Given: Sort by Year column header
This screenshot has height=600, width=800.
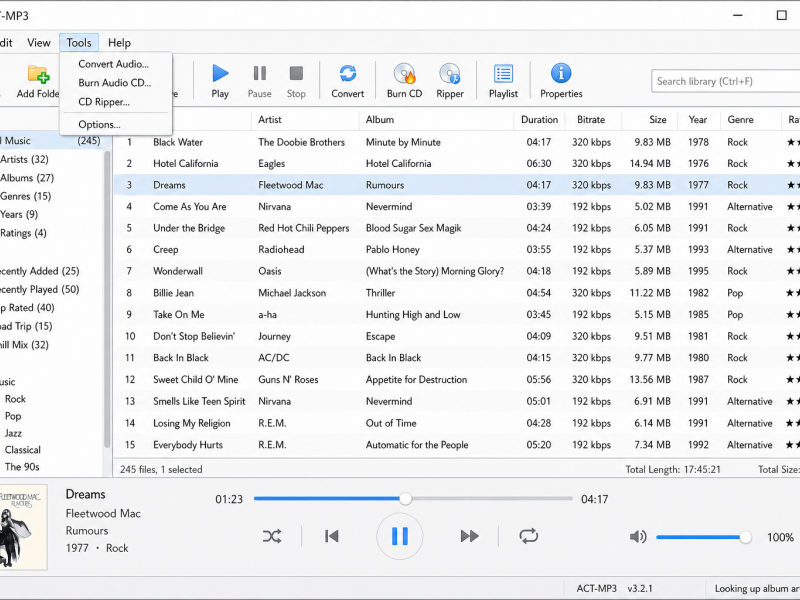Looking at the screenshot, I should [x=697, y=120].
